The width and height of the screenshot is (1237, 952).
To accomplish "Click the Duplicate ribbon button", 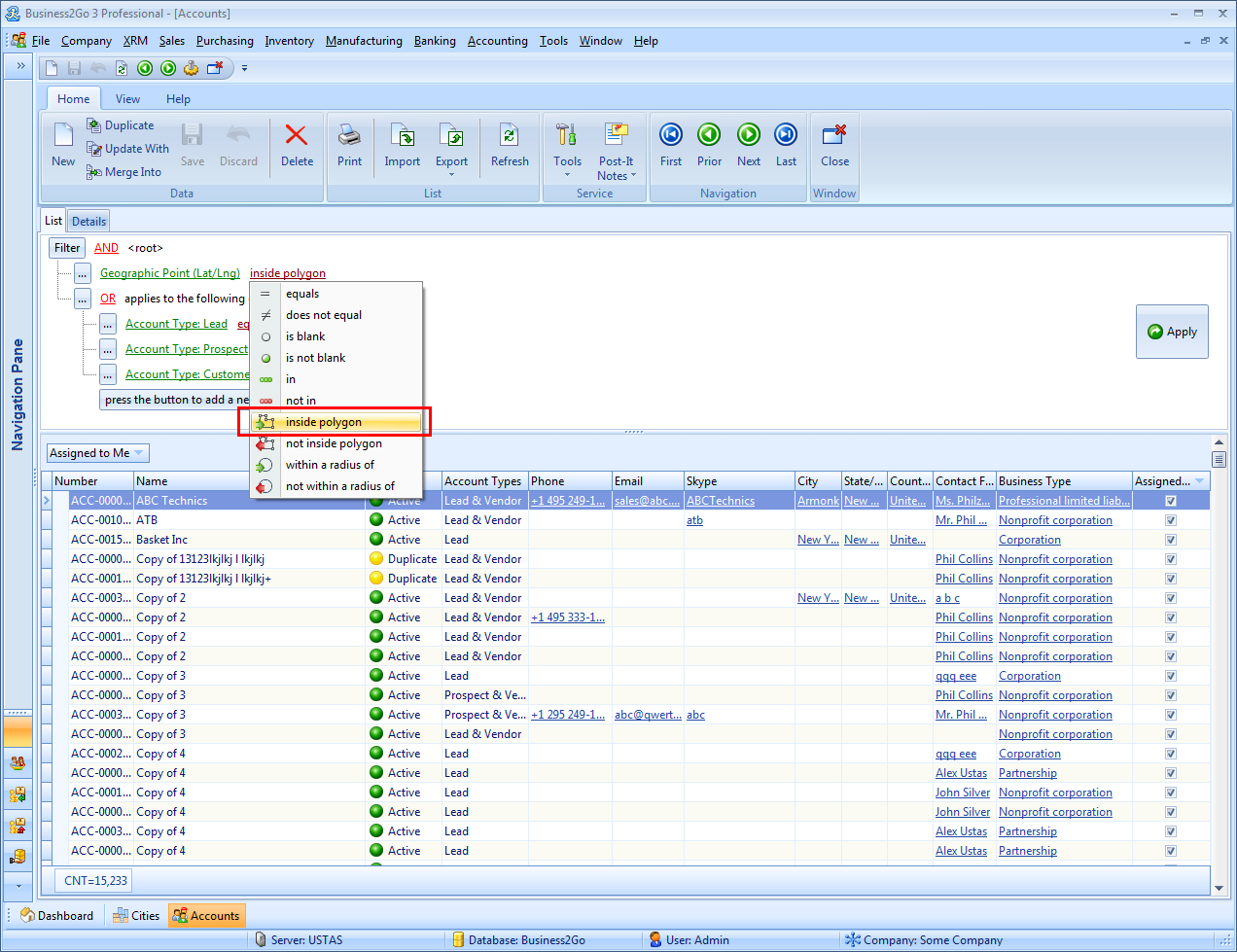I will 121,125.
